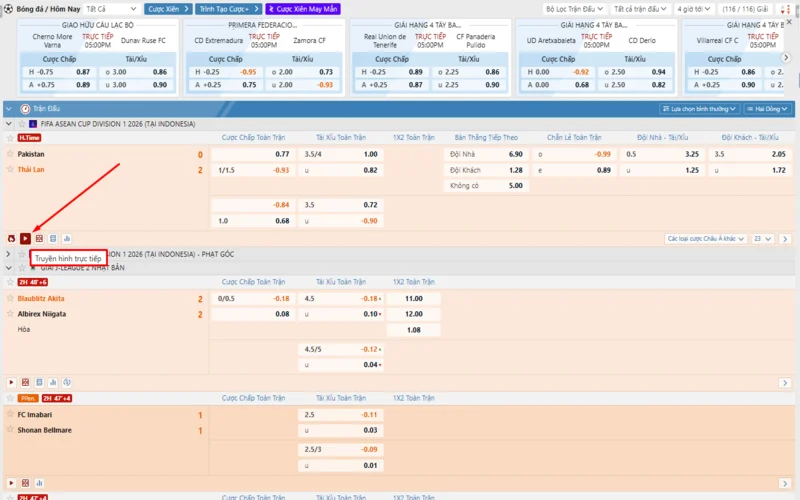Select UD Aretxabaleta under 2.50 odds 0.82
800x500 pixels.
635,85
